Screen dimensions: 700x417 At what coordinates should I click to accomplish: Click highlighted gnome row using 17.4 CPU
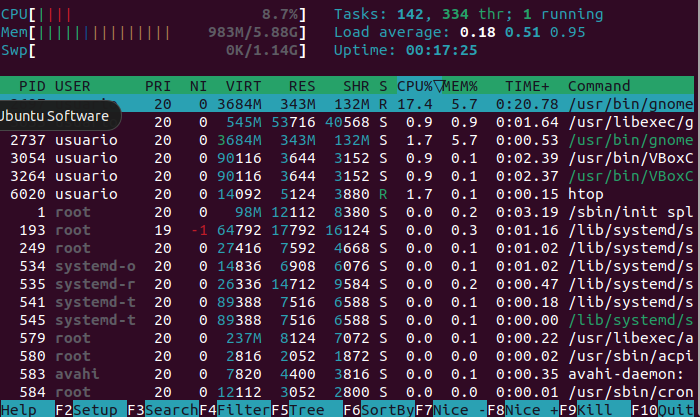click(347, 104)
